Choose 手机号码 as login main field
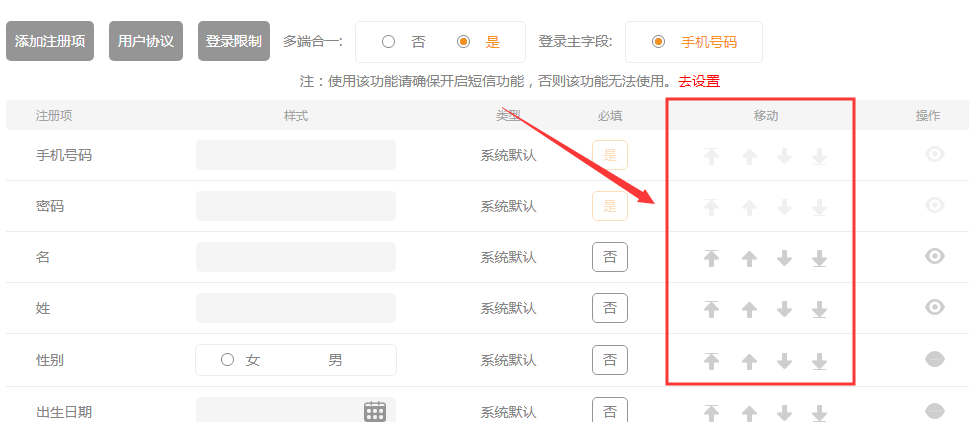Viewport: 969px width, 422px height. [657, 42]
